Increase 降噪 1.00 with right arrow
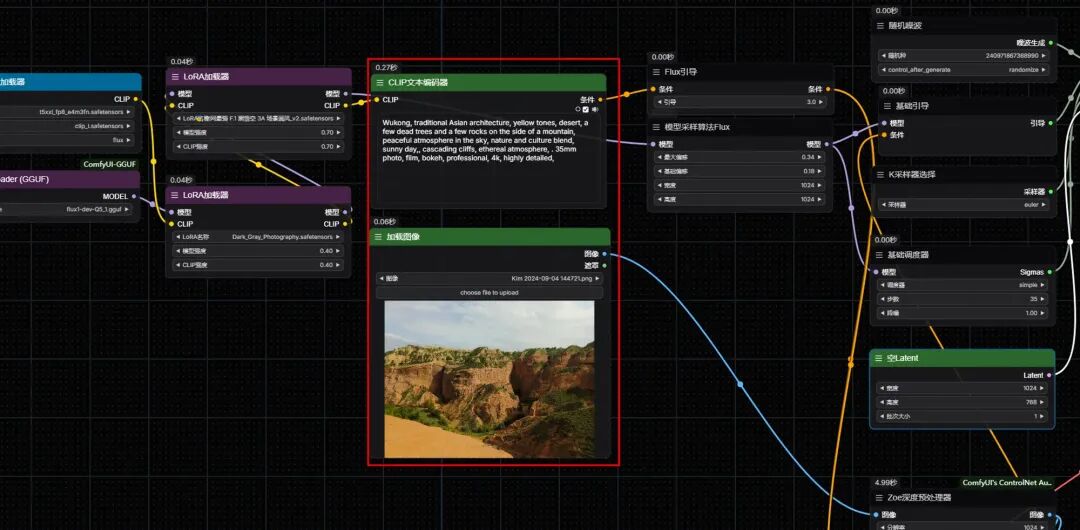1080x530 pixels. point(1042,313)
